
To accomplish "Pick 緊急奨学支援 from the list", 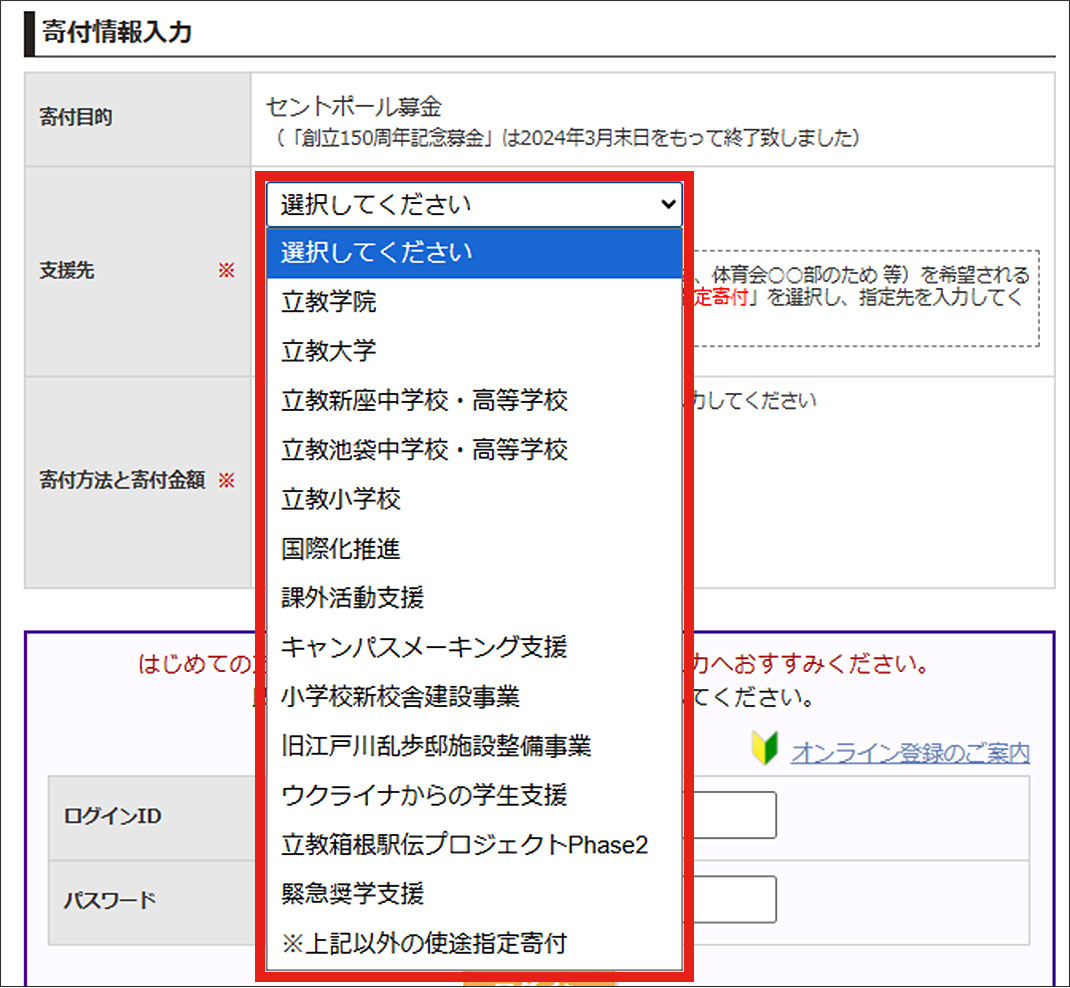I will [474, 894].
